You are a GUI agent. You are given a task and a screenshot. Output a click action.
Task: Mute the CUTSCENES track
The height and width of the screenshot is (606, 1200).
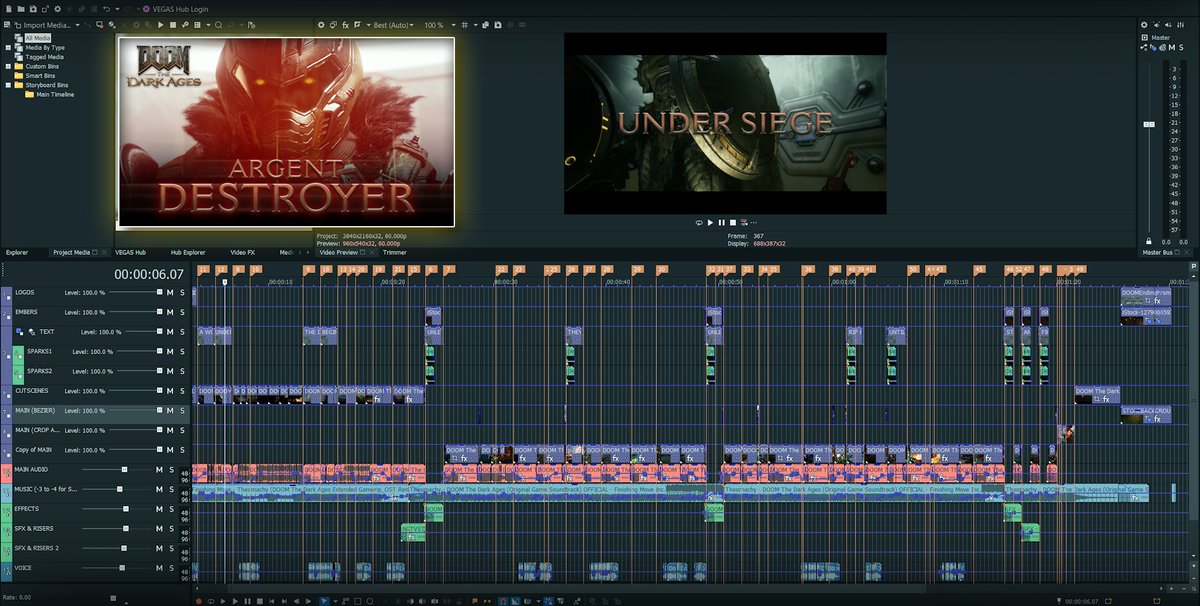(x=170, y=391)
